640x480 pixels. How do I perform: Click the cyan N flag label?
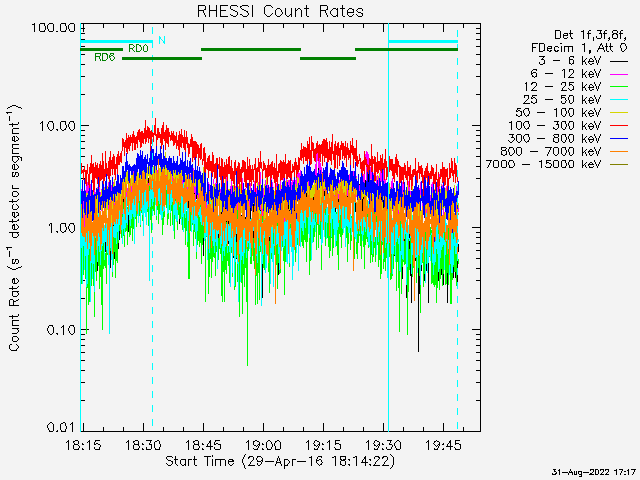pyautogui.click(x=162, y=40)
